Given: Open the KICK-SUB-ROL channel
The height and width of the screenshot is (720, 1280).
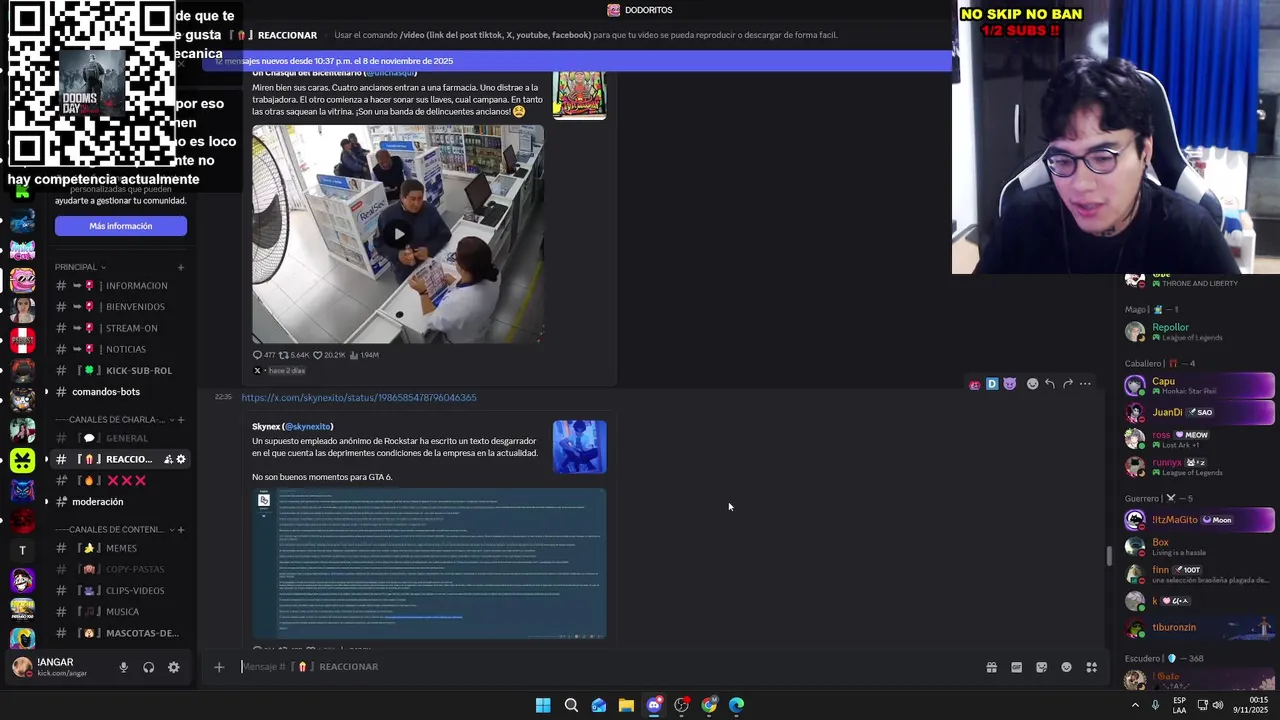Looking at the screenshot, I should point(120,370).
